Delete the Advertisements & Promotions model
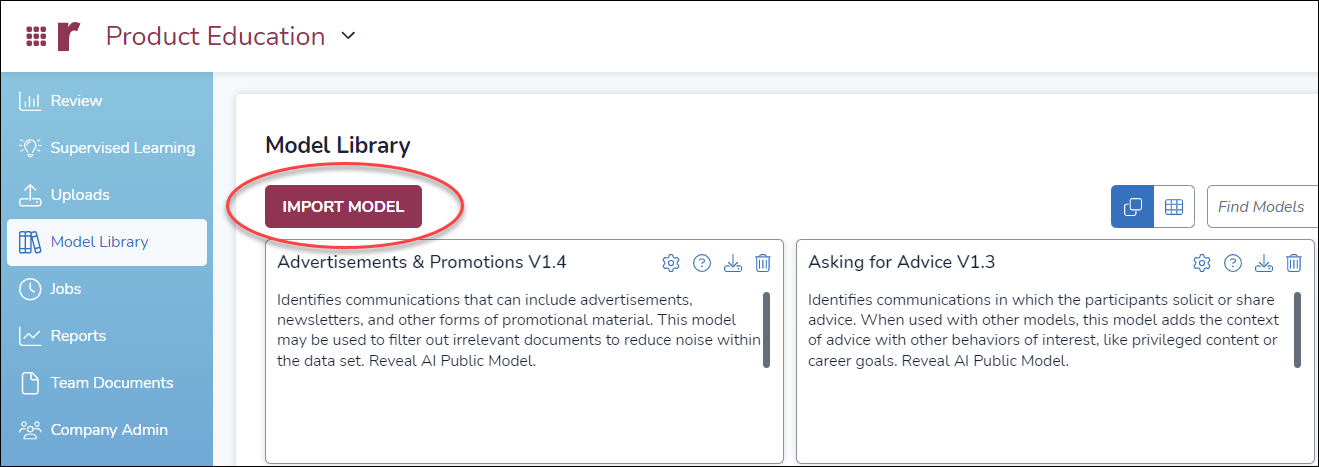 (x=763, y=263)
